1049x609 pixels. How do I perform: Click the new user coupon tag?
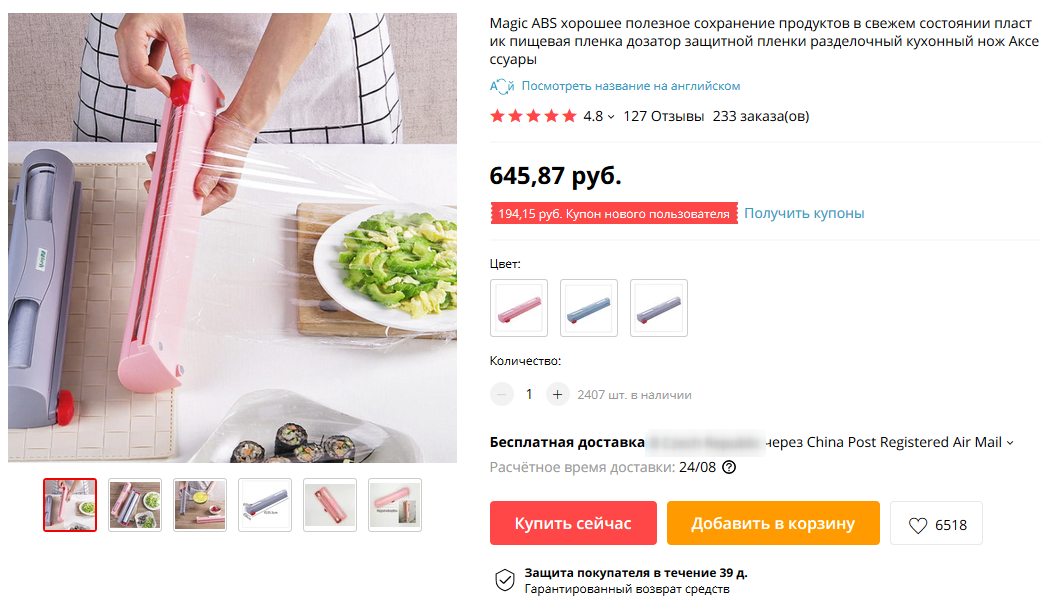613,214
